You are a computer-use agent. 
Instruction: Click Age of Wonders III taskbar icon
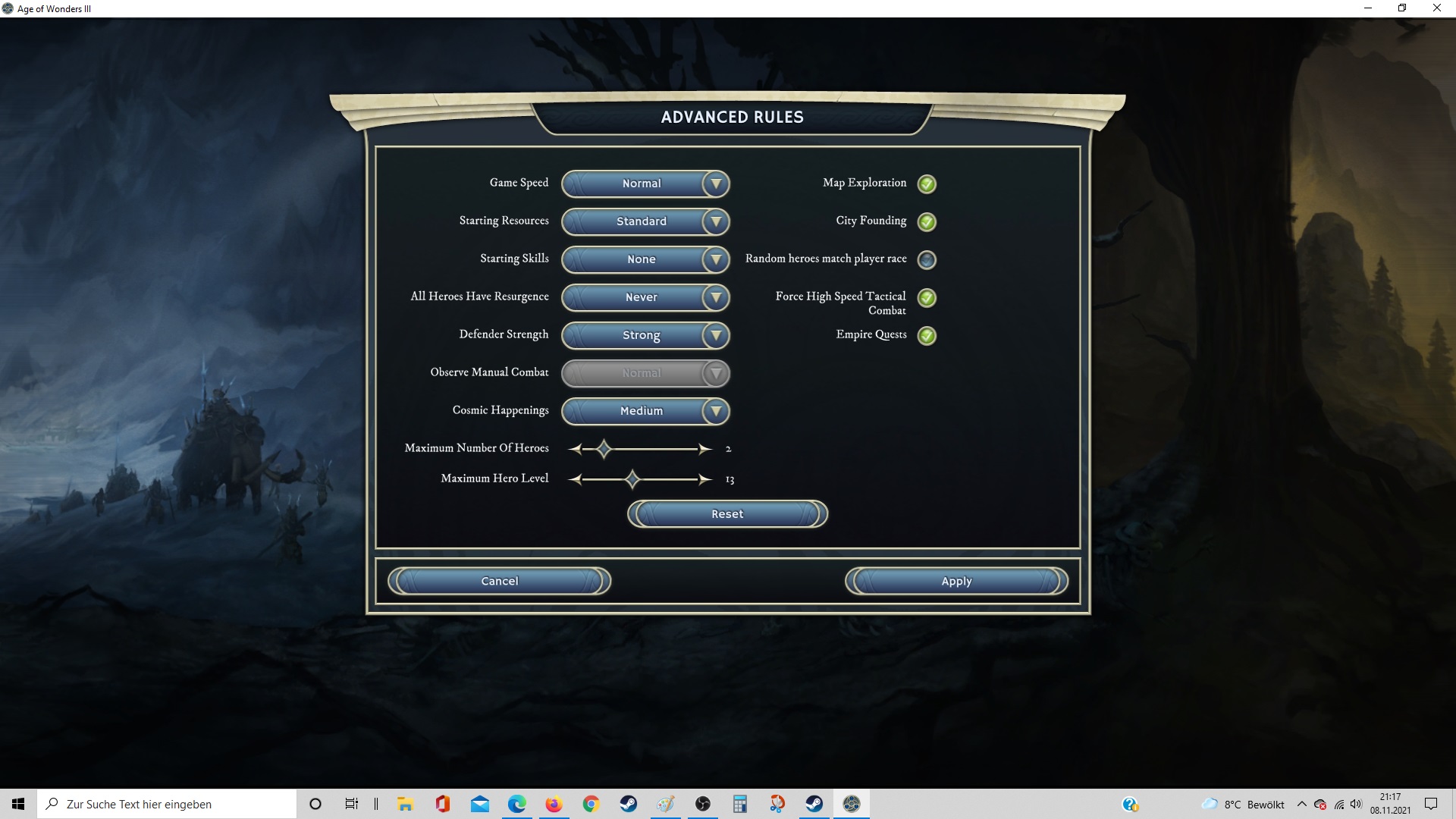(851, 804)
